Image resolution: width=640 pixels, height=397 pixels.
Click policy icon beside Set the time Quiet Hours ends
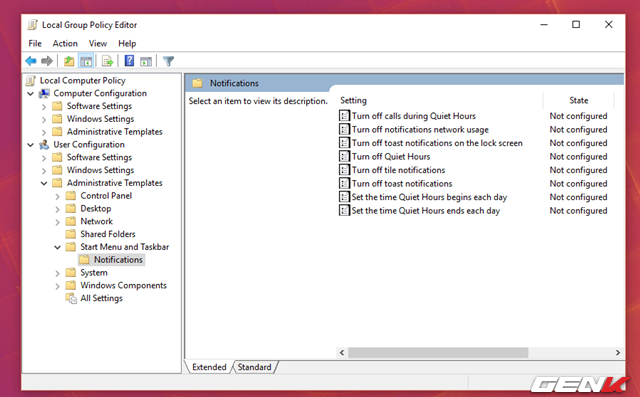[344, 211]
